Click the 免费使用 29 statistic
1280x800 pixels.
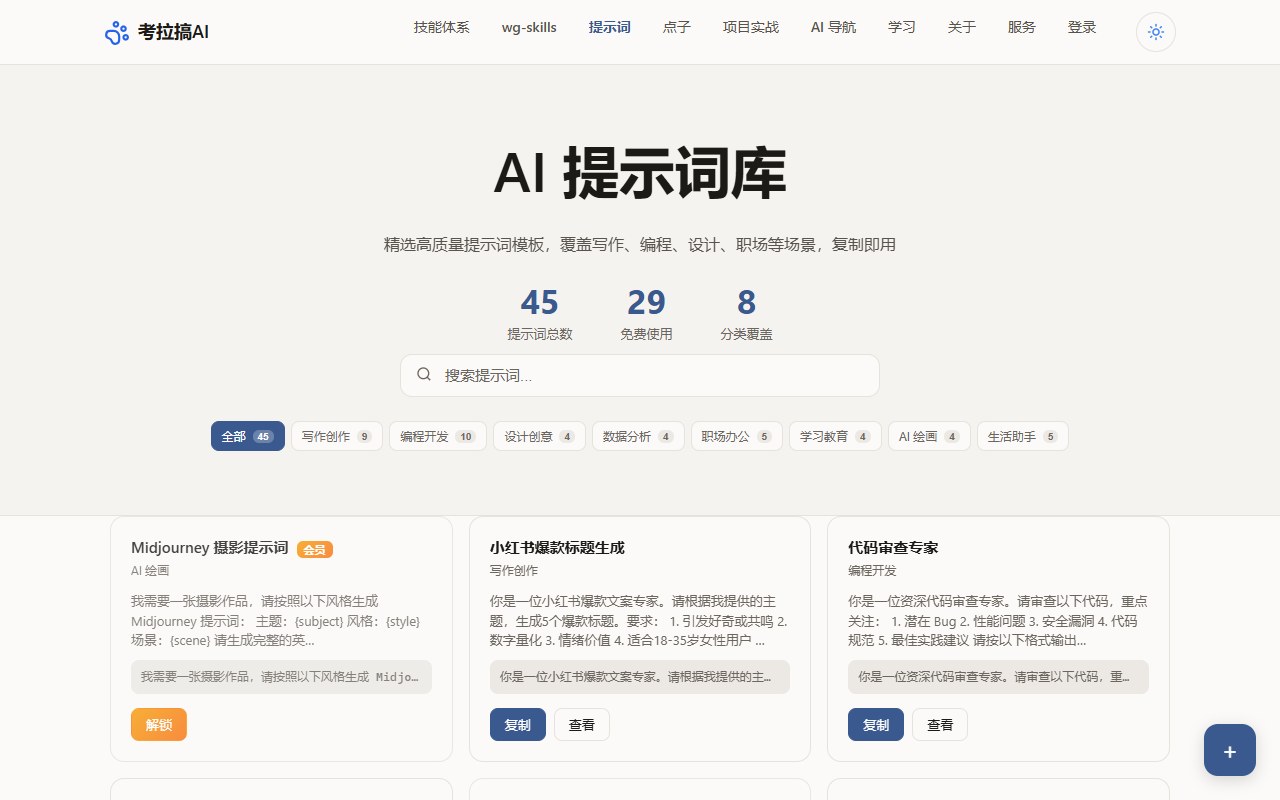click(646, 314)
